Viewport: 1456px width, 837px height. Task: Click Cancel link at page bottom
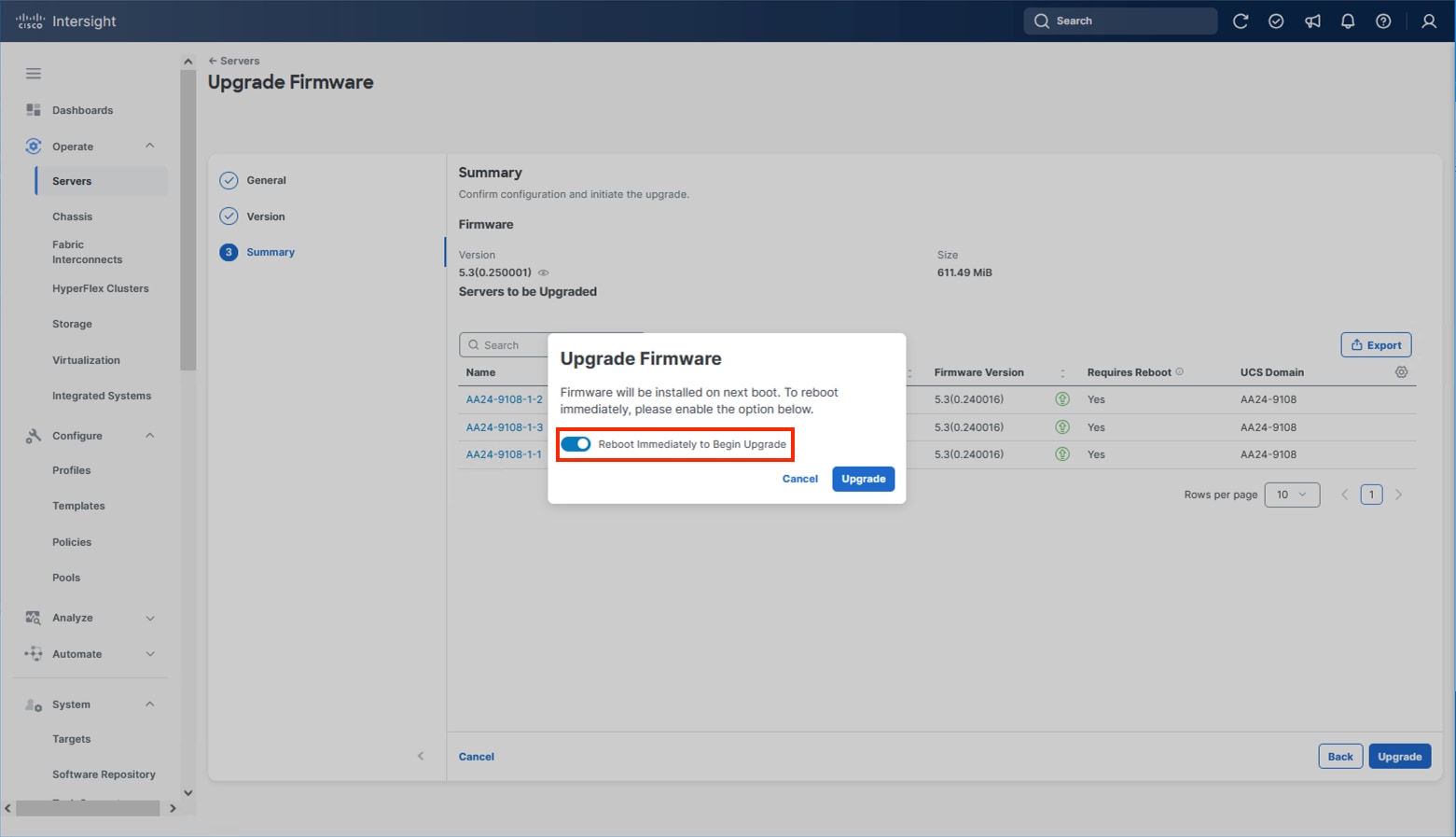[477, 757]
